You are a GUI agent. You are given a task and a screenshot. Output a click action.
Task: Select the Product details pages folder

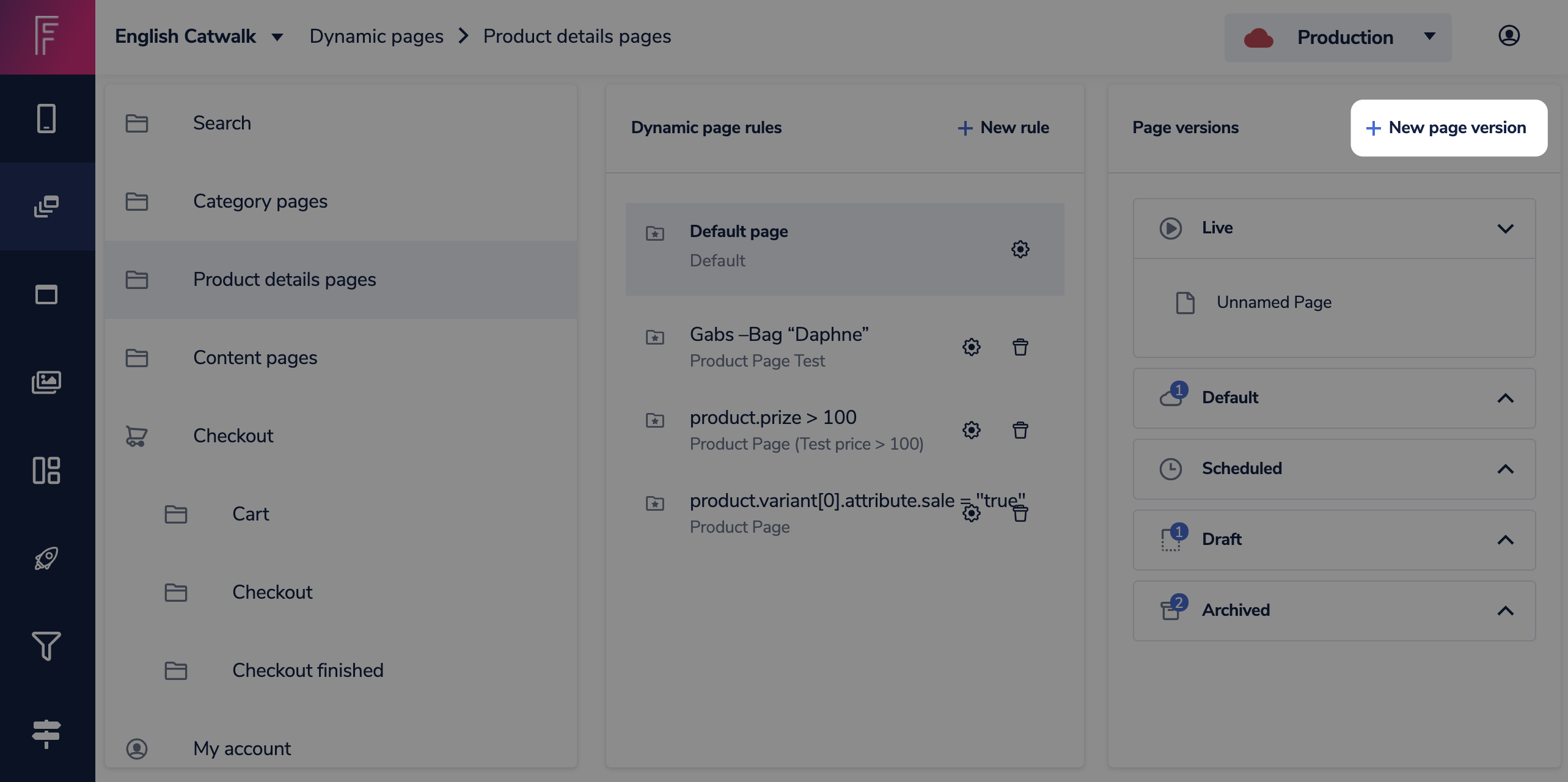(341, 280)
